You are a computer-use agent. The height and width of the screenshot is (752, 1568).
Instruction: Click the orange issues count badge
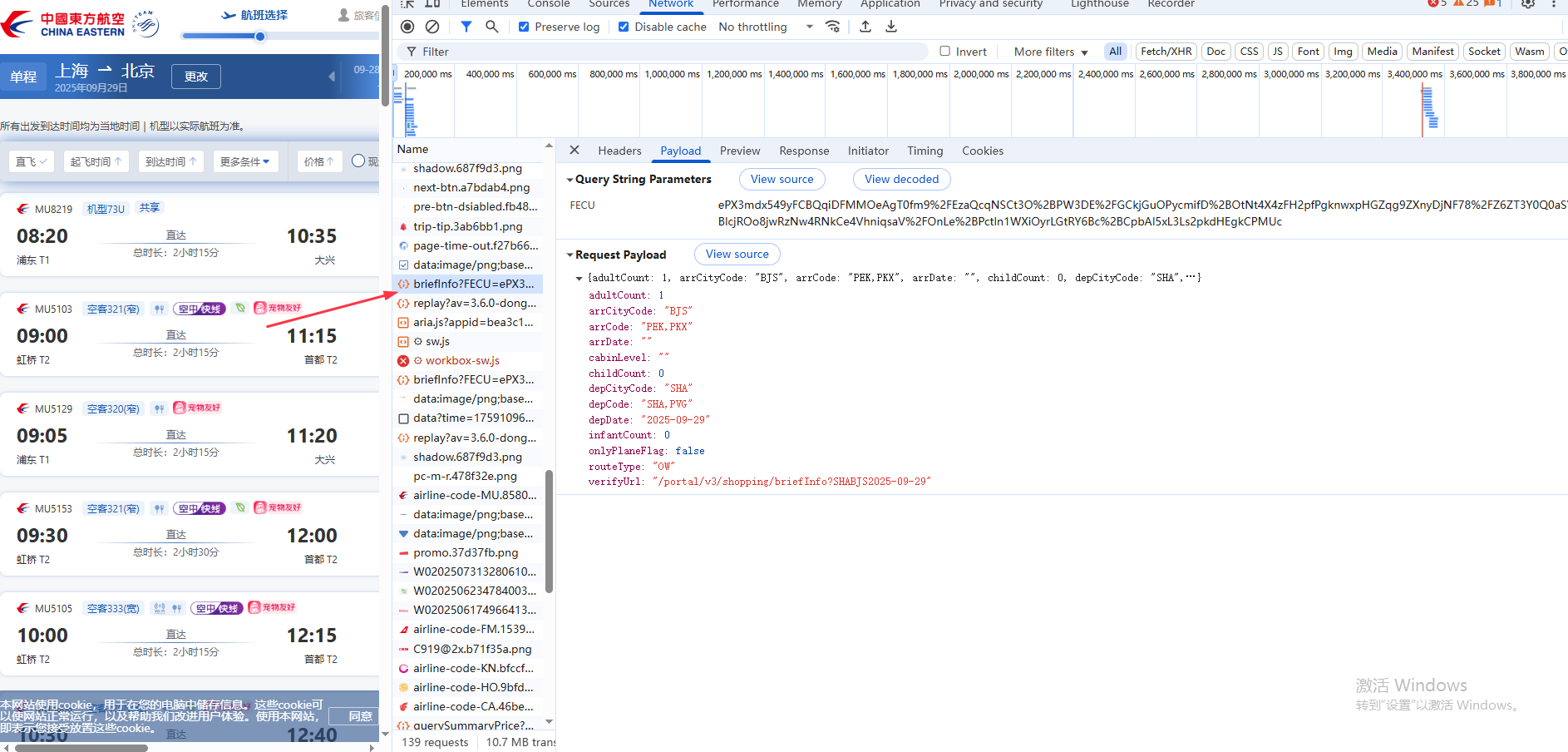click(1493, 3)
